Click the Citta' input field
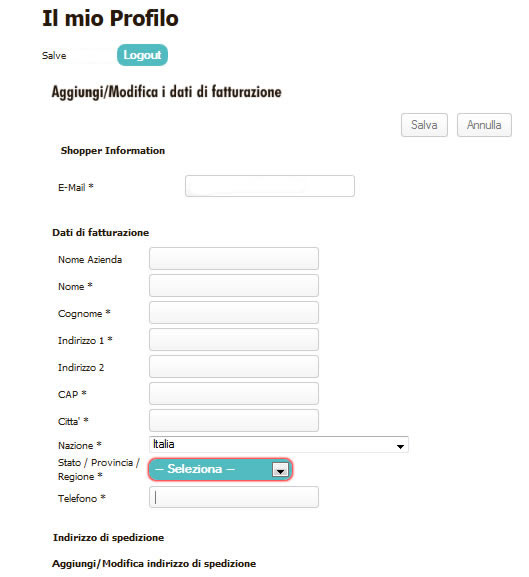529x577 pixels. click(234, 421)
